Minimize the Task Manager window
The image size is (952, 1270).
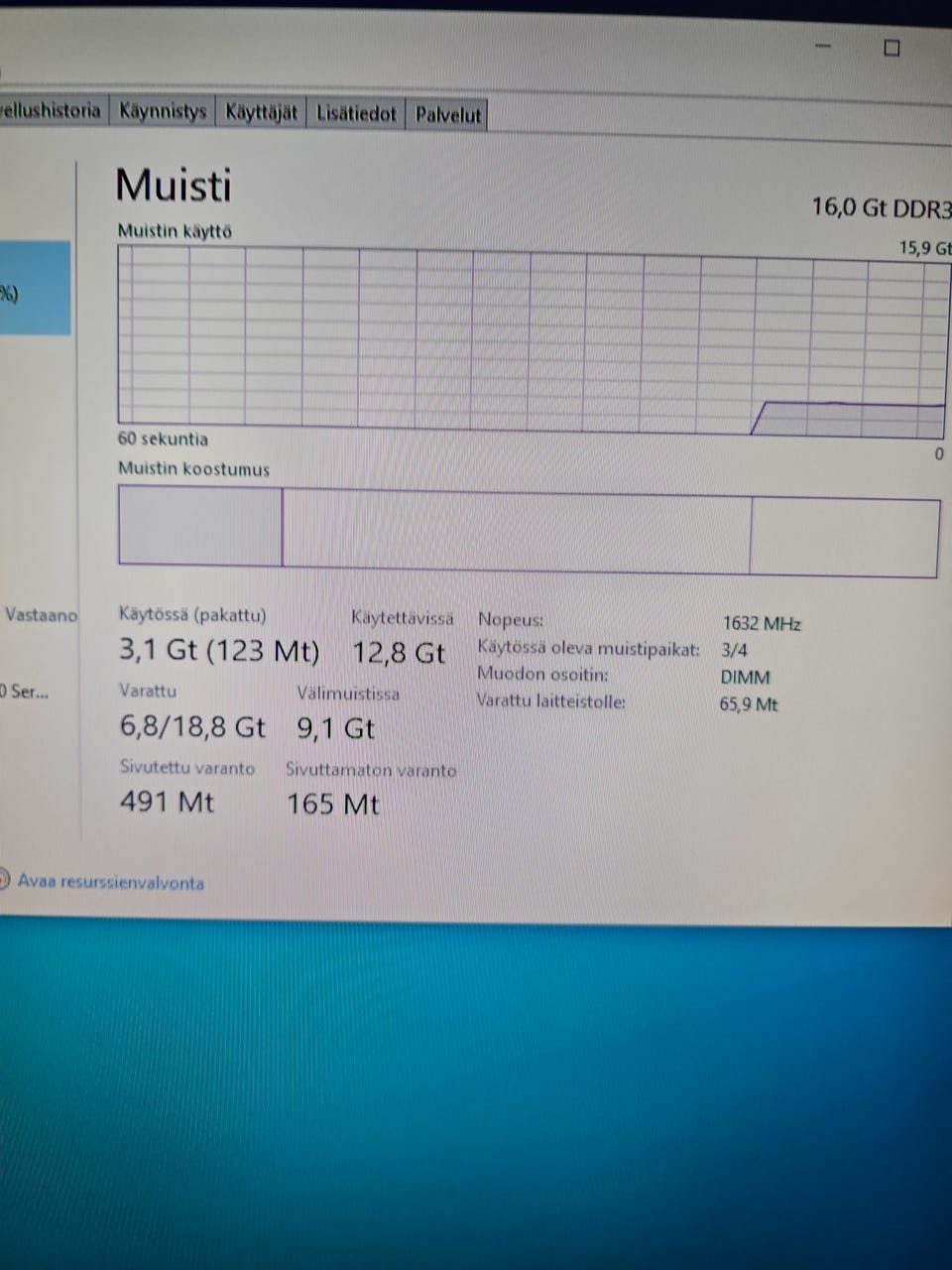823,46
